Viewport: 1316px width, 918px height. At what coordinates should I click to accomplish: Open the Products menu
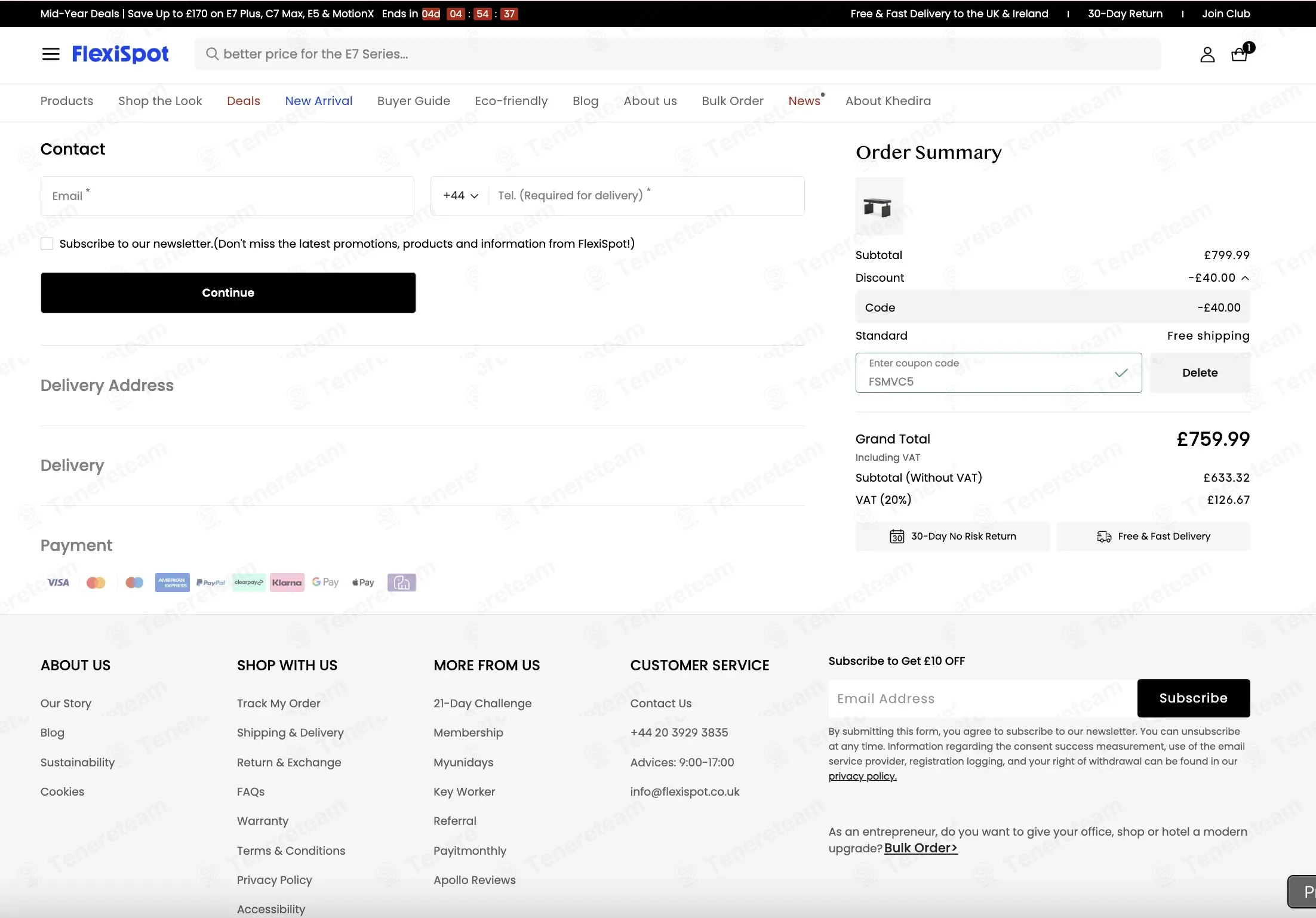pos(67,101)
